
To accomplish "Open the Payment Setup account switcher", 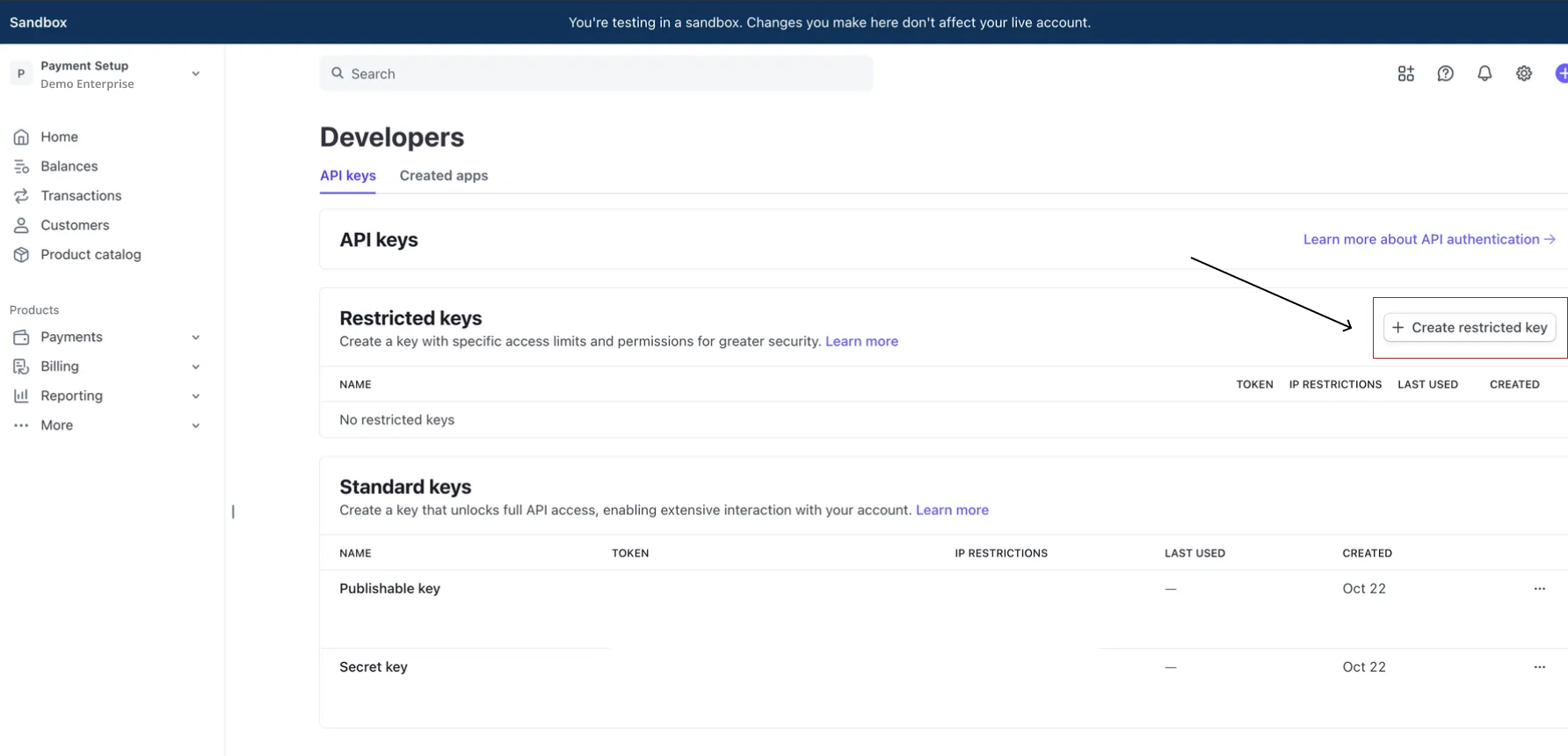I will 105,75.
